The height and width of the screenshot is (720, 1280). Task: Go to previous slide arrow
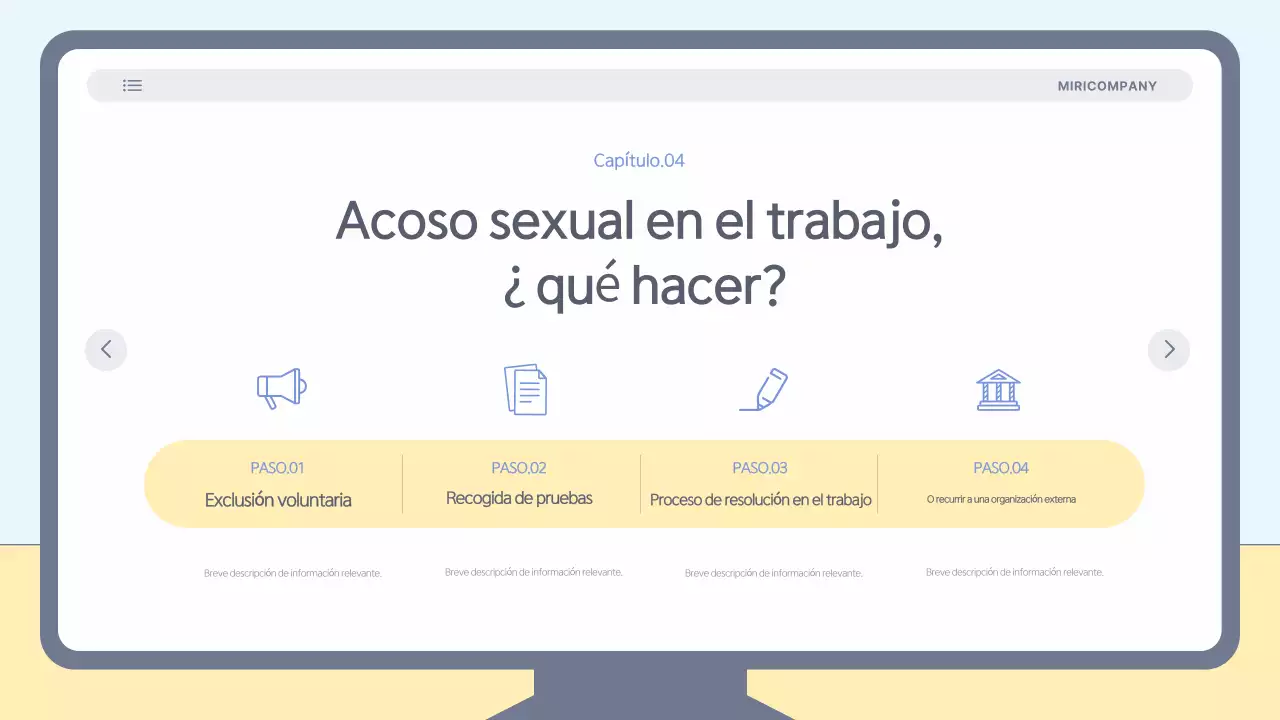click(x=106, y=350)
